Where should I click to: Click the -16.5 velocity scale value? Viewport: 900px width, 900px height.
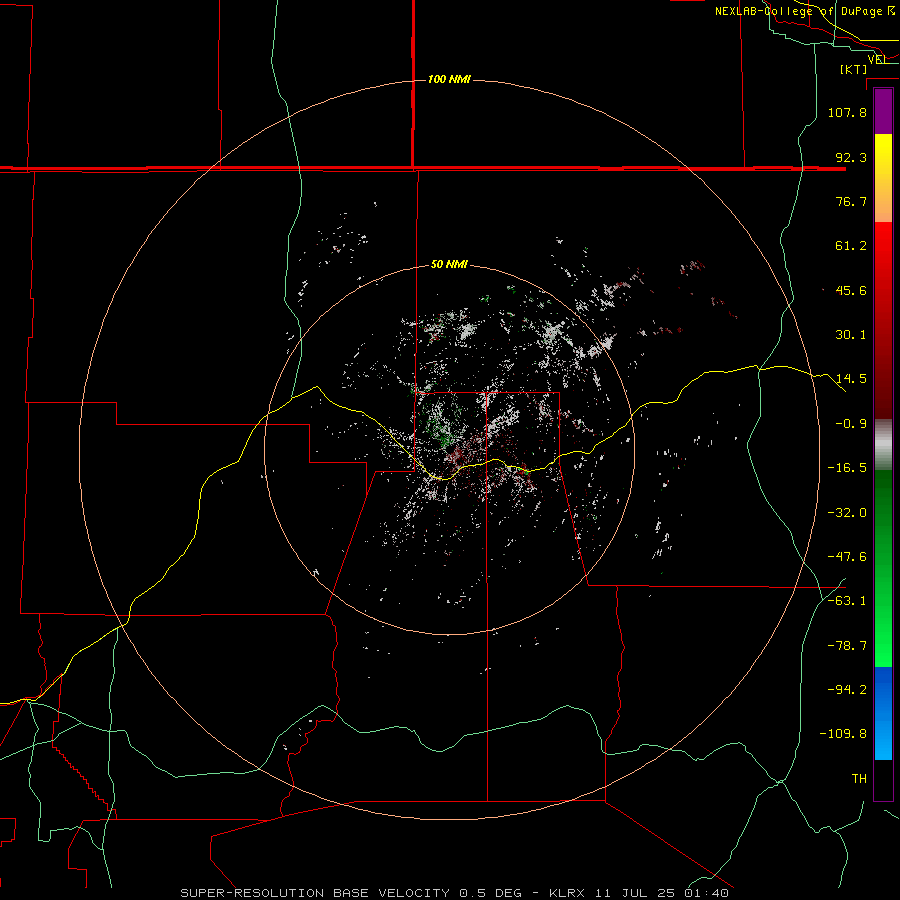(847, 468)
